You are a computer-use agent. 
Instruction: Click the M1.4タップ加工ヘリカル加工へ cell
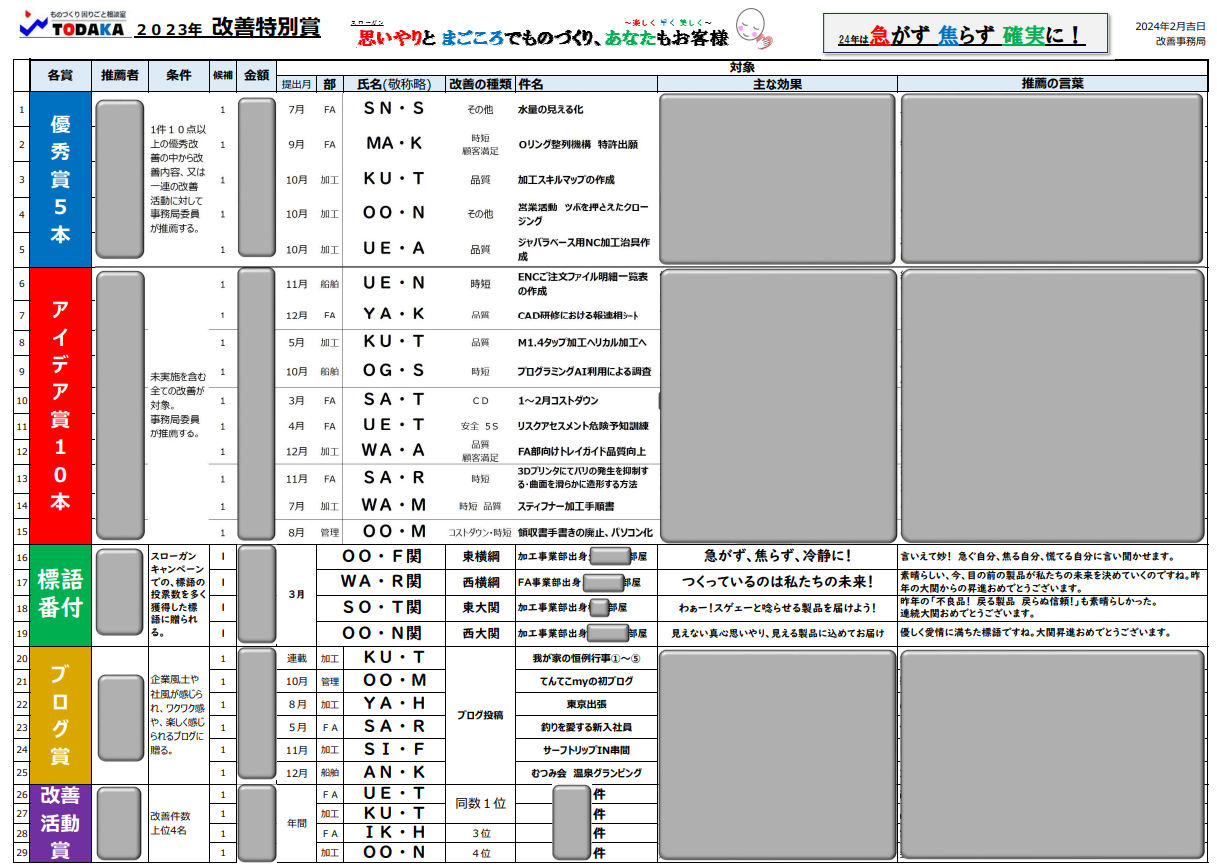point(582,342)
